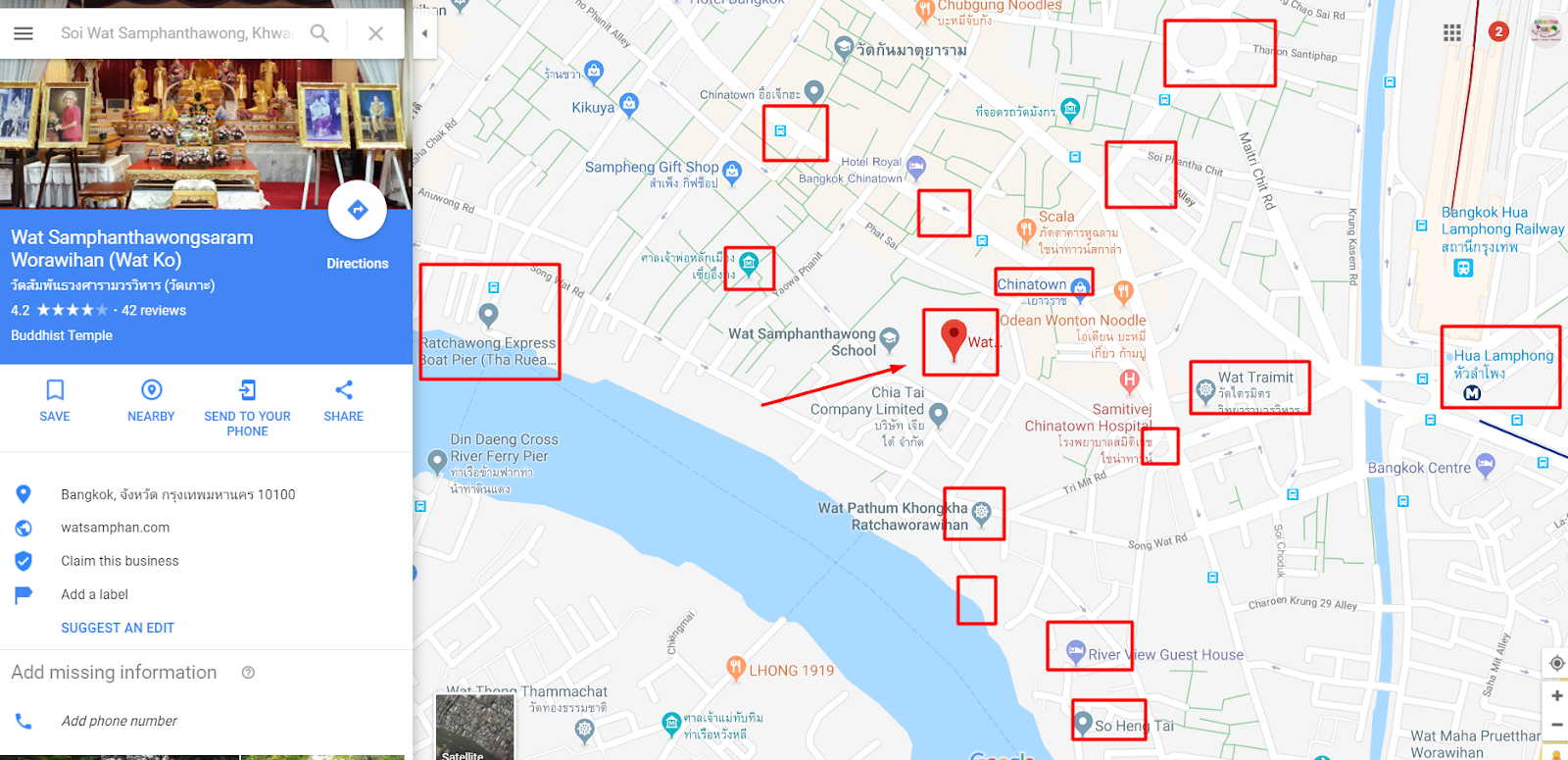Clear the search box with X
The height and width of the screenshot is (760, 1568).
point(375,33)
